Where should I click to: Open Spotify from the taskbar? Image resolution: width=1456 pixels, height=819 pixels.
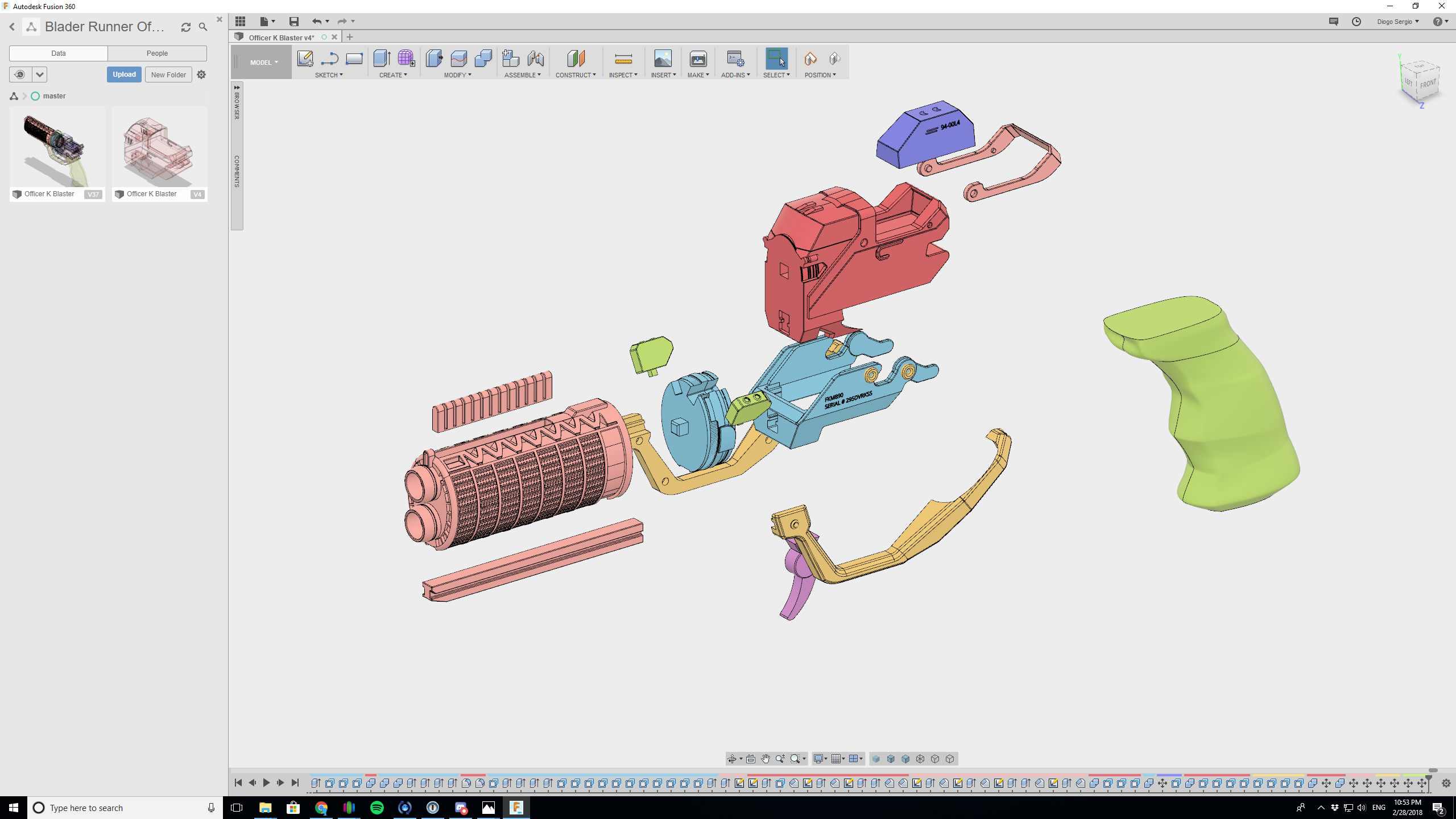pyautogui.click(x=377, y=808)
